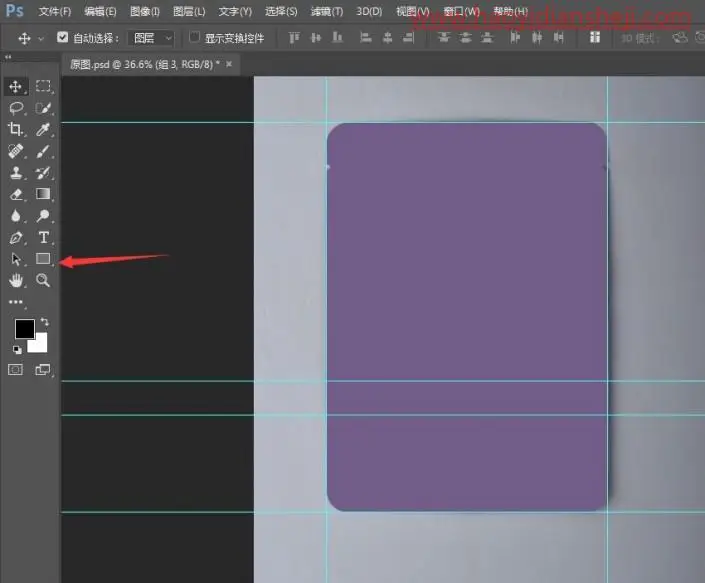Viewport: 705px width, 583px height.
Task: Open the 窗口(W) menu
Action: point(461,11)
